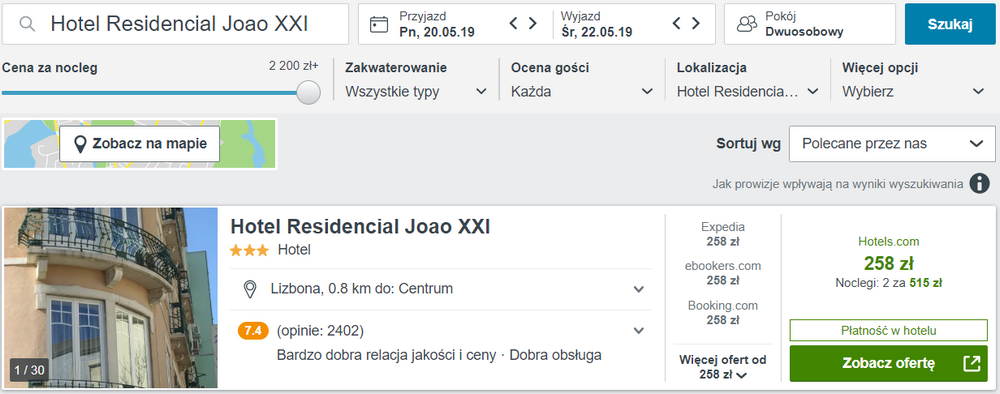This screenshot has height=394, width=1000.
Task: Select the Booking.com 258 zł offer
Action: pos(723,312)
